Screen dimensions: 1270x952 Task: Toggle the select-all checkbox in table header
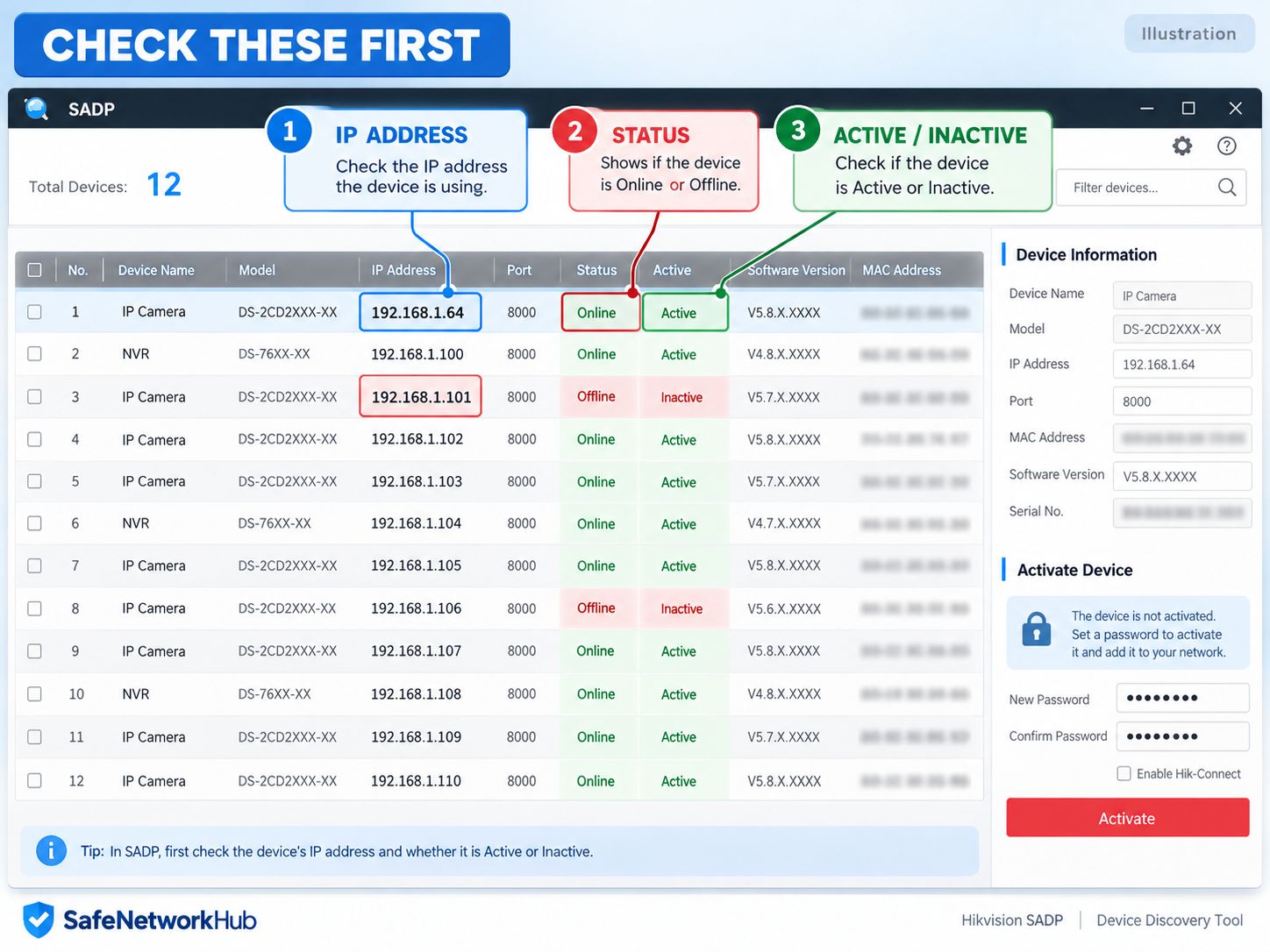click(x=34, y=270)
